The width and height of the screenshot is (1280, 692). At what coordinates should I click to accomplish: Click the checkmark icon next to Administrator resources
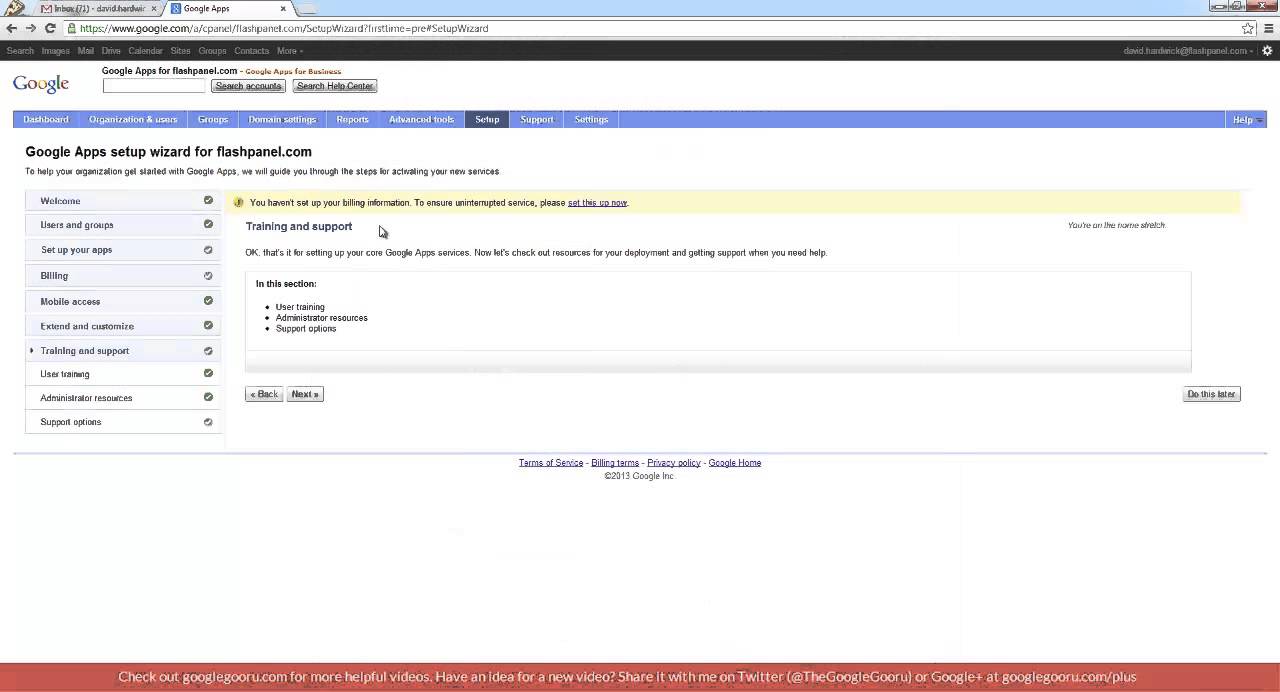[208, 397]
